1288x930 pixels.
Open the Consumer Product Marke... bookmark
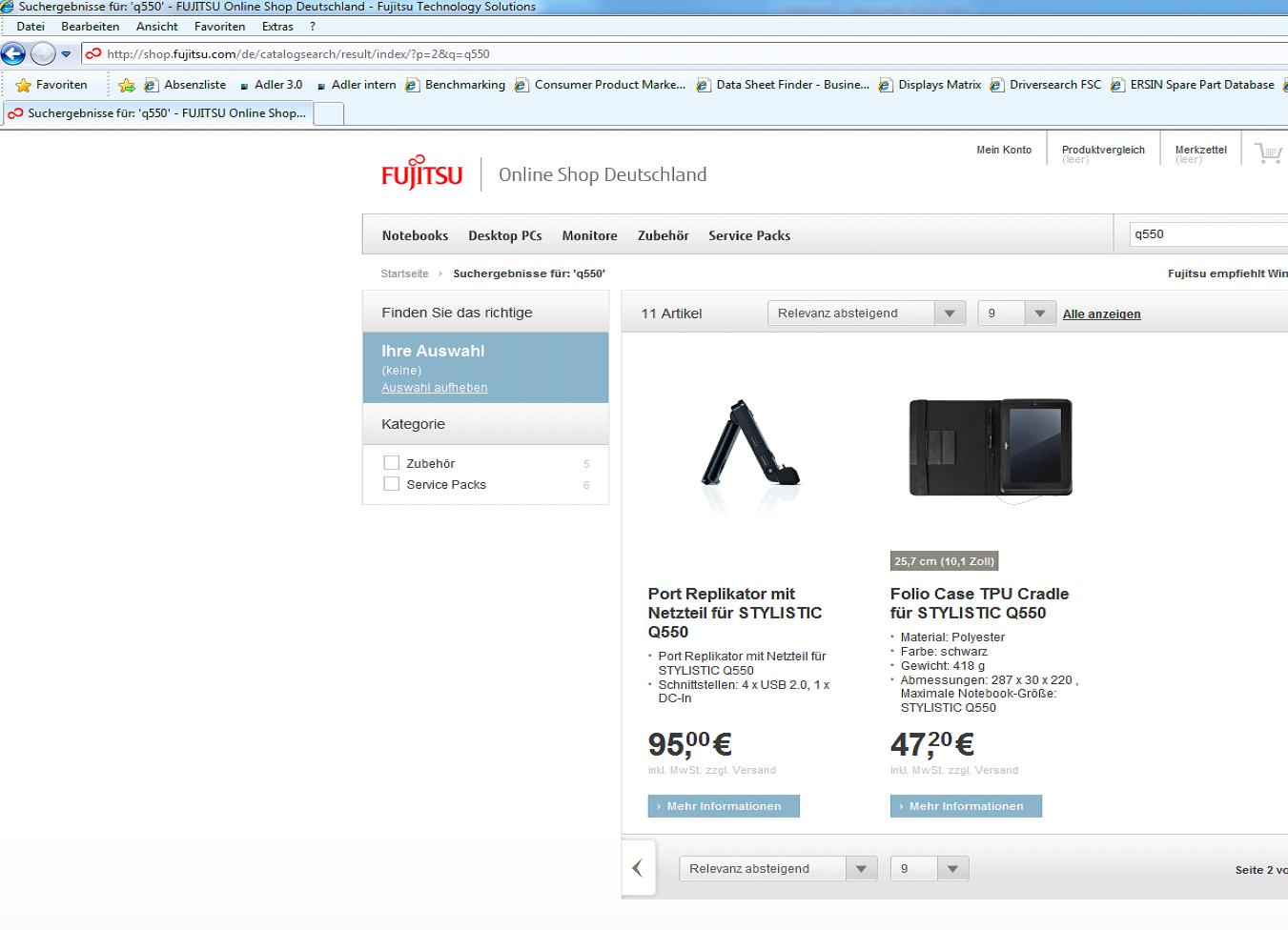(600, 85)
